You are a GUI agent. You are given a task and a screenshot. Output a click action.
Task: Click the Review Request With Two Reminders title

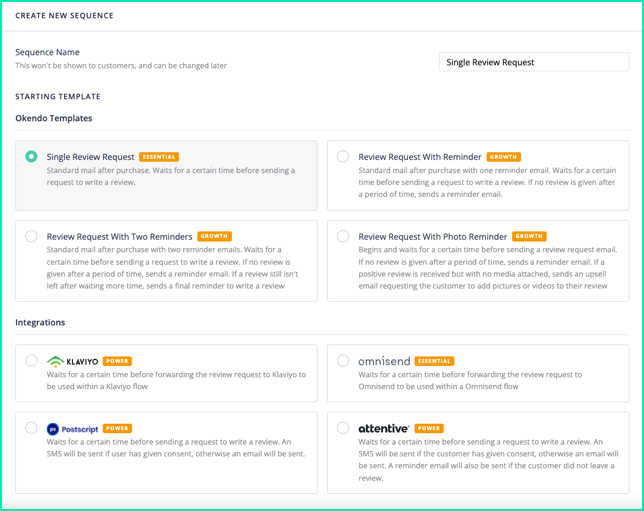[119, 237]
